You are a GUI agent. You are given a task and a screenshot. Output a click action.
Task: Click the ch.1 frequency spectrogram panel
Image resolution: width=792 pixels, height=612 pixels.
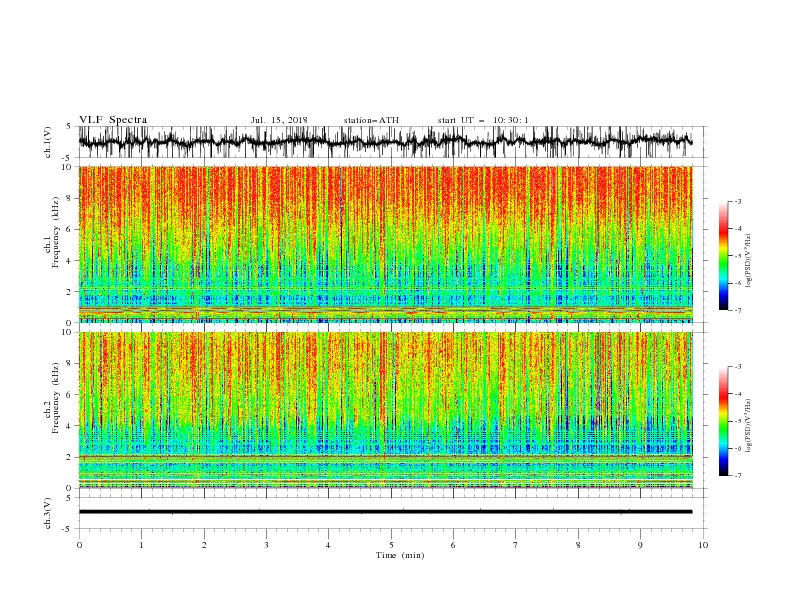click(x=385, y=244)
